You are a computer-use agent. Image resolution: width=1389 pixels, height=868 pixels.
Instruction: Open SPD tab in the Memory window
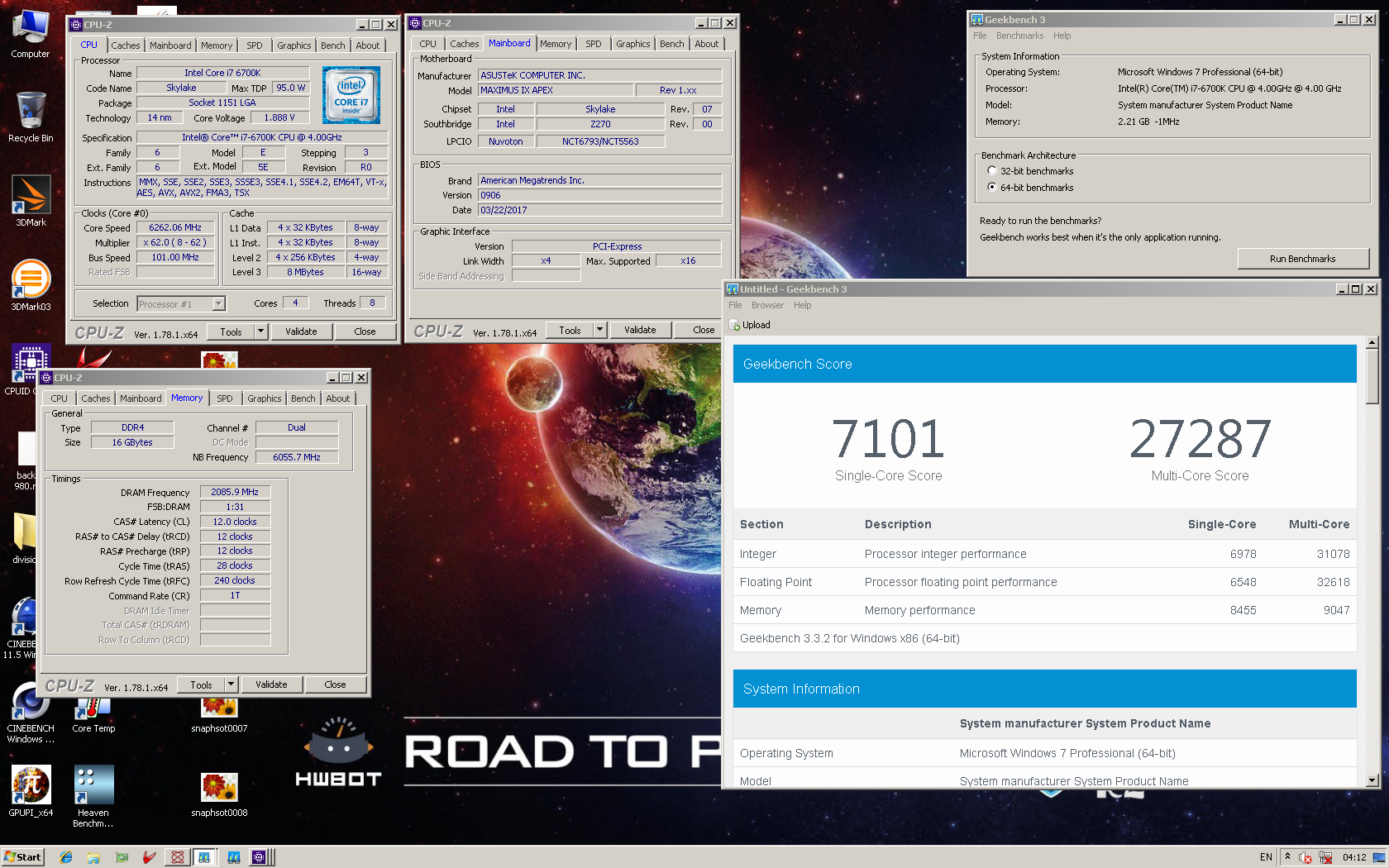pyautogui.click(x=225, y=398)
